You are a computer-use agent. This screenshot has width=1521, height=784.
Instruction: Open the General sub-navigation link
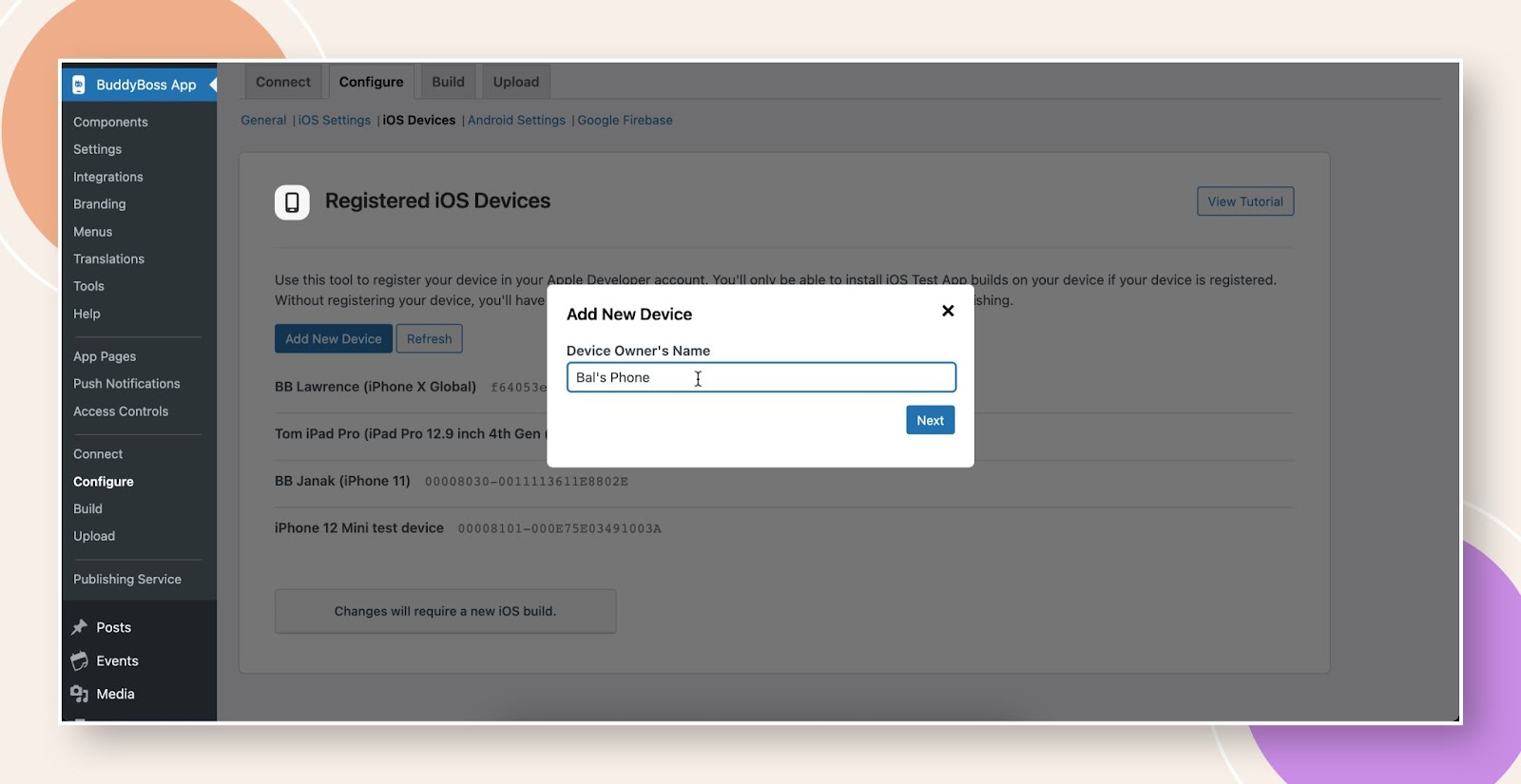[x=263, y=120]
